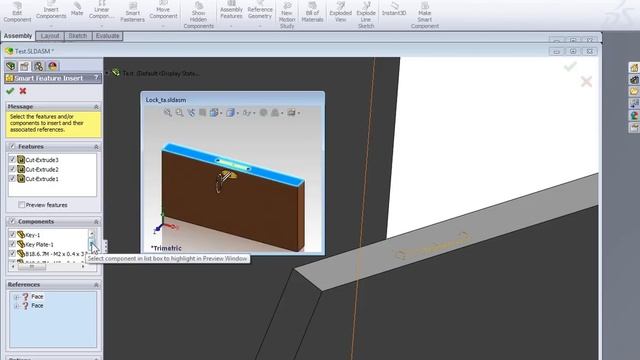This screenshot has width=640, height=360.
Task: Accept Smart Feature Insert with green checkmark
Action: pos(10,91)
